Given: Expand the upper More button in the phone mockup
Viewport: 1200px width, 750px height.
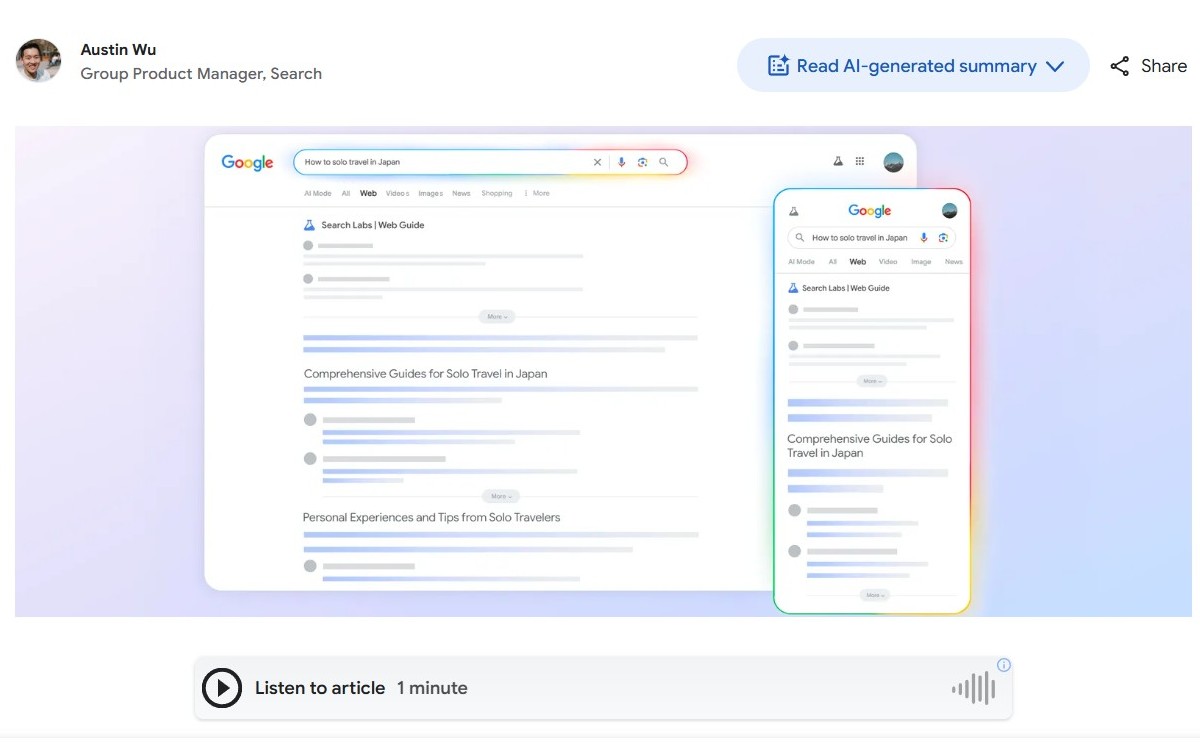Looking at the screenshot, I should pos(871,381).
